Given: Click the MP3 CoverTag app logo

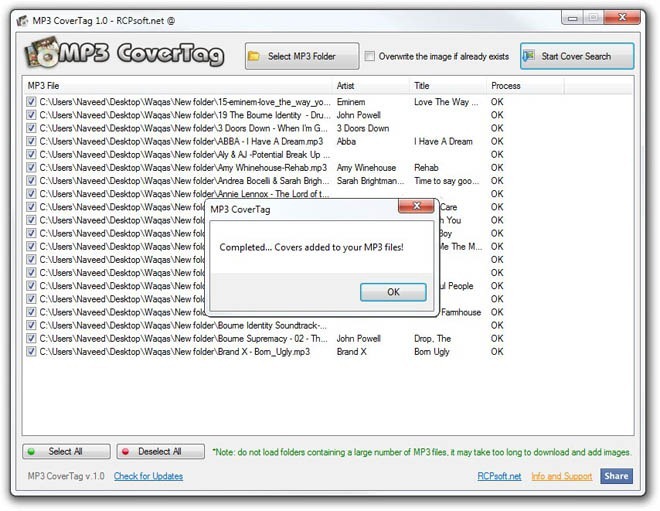Looking at the screenshot, I should [x=124, y=53].
